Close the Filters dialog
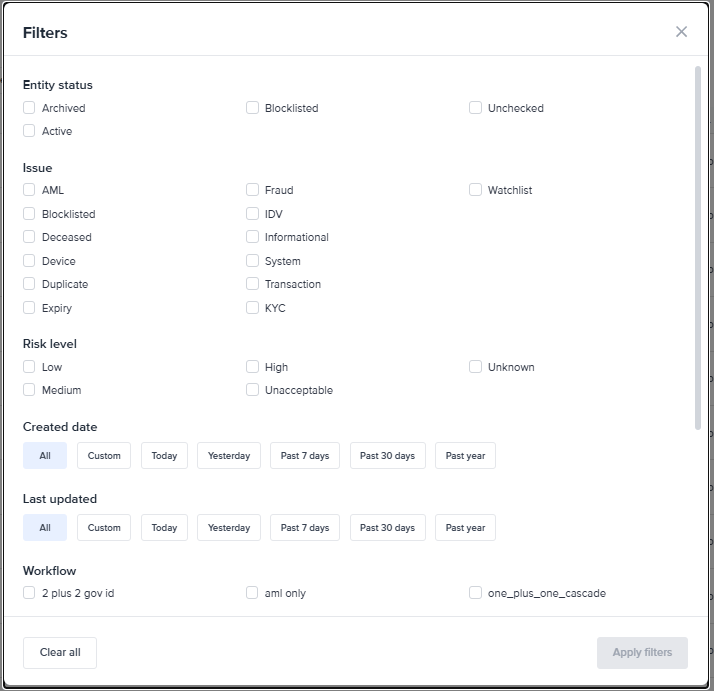This screenshot has height=691, width=714. (681, 32)
